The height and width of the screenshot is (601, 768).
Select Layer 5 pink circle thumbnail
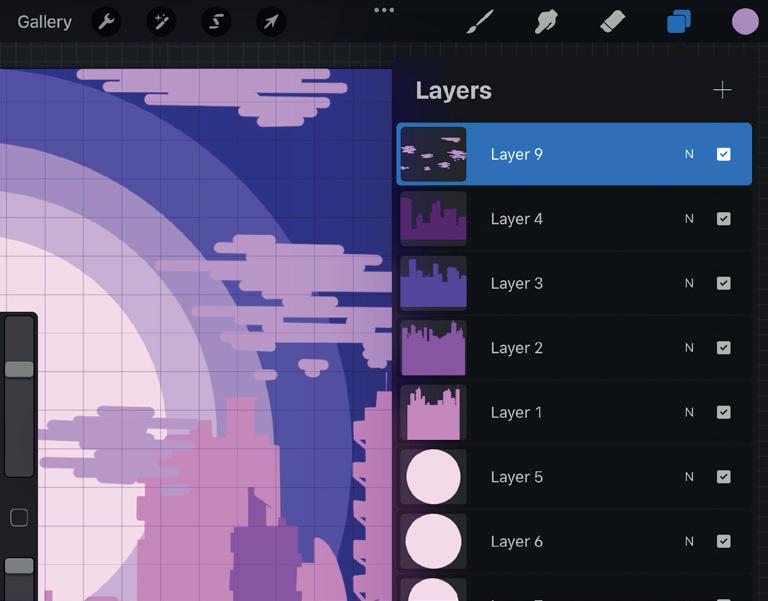coord(433,477)
